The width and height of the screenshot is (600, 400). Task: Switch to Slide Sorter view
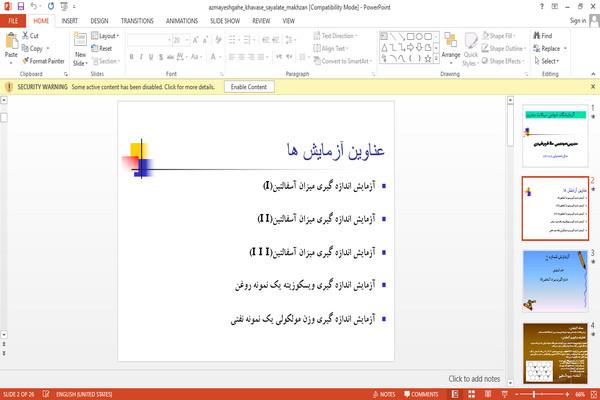pyautogui.click(x=471, y=394)
